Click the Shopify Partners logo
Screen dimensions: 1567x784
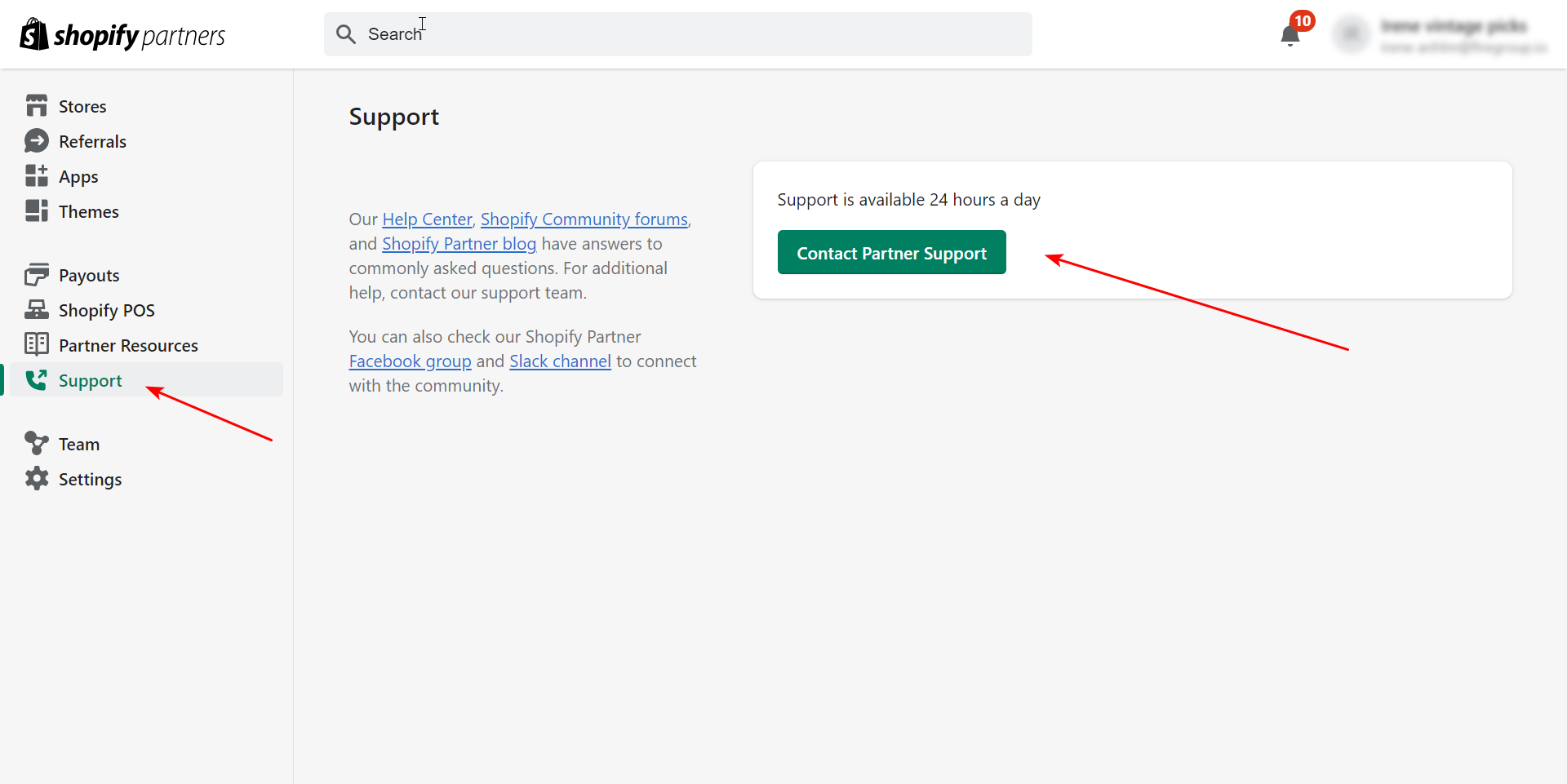122,34
